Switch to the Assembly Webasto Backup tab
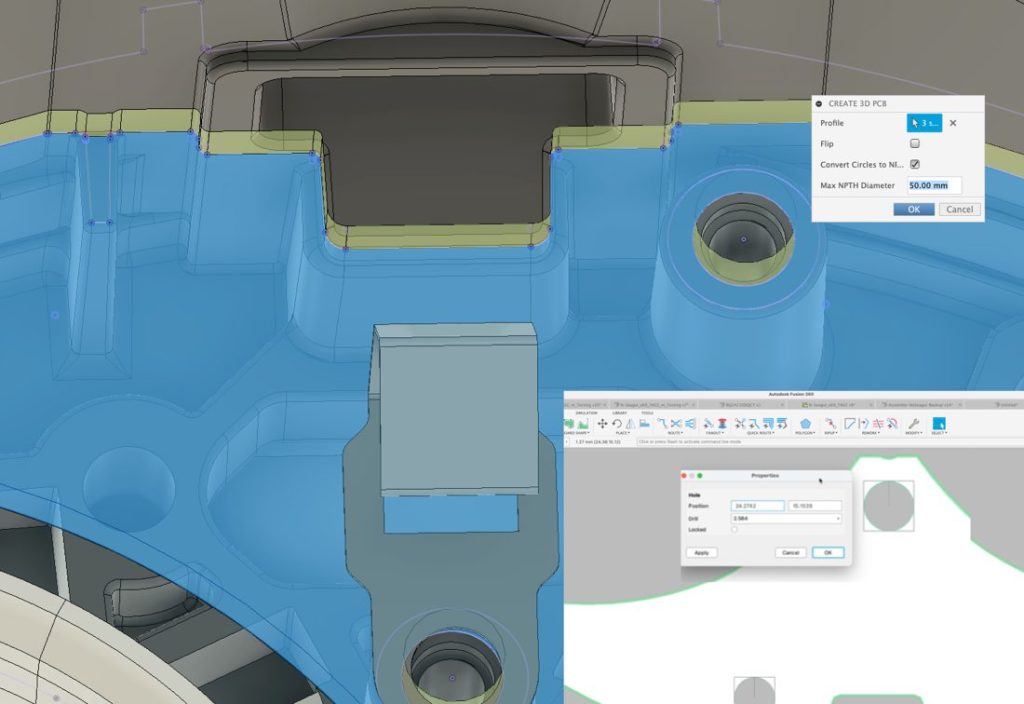The image size is (1024, 704). (x=920, y=403)
